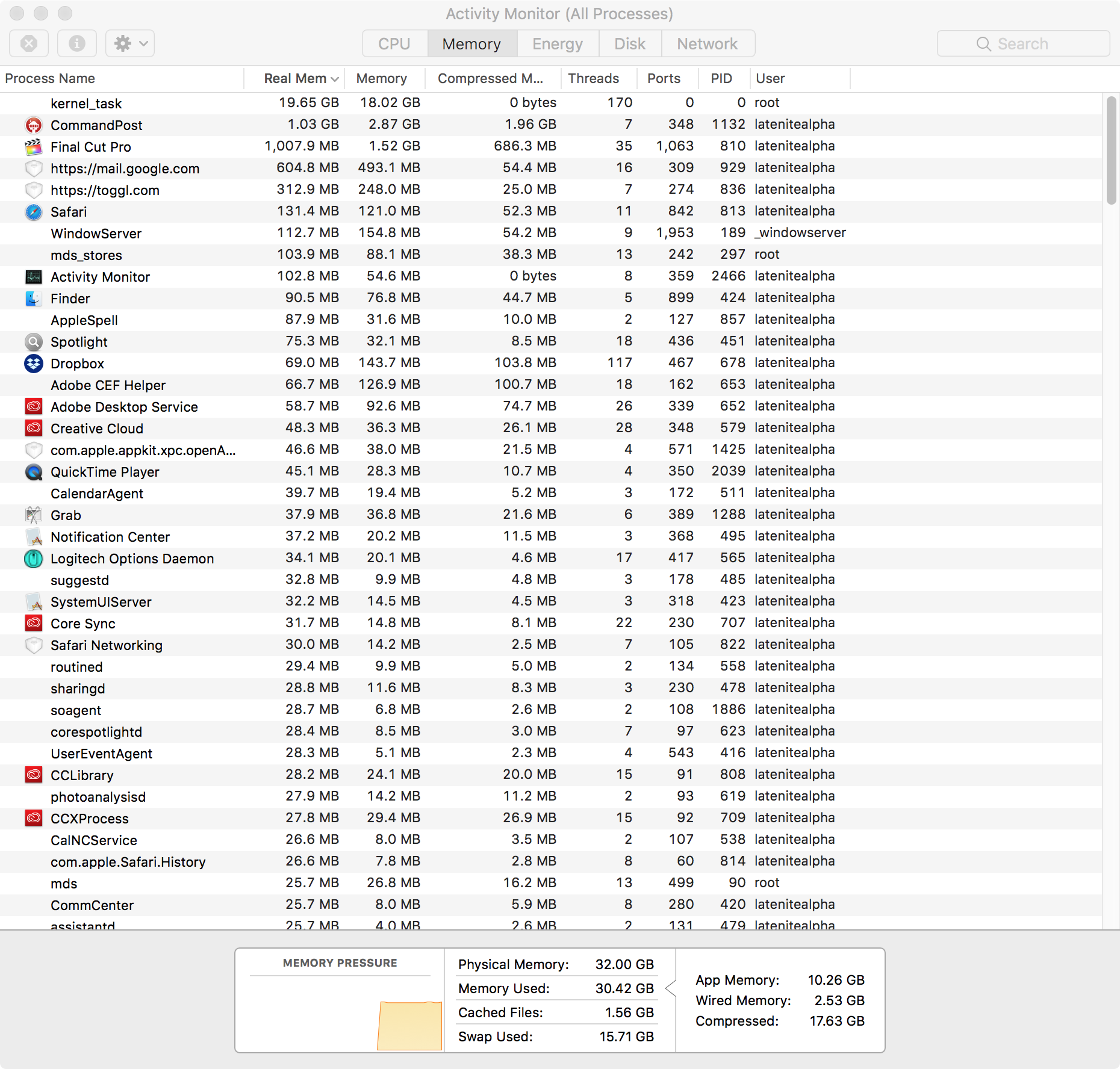The height and width of the screenshot is (1069, 1120).
Task: Click the quit process X button
Action: (28, 43)
